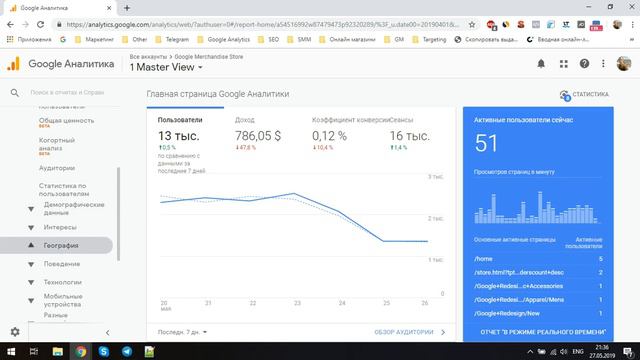This screenshot has width=640, height=360.
Task: Bookmark this page with the star icon
Action: [472, 24]
